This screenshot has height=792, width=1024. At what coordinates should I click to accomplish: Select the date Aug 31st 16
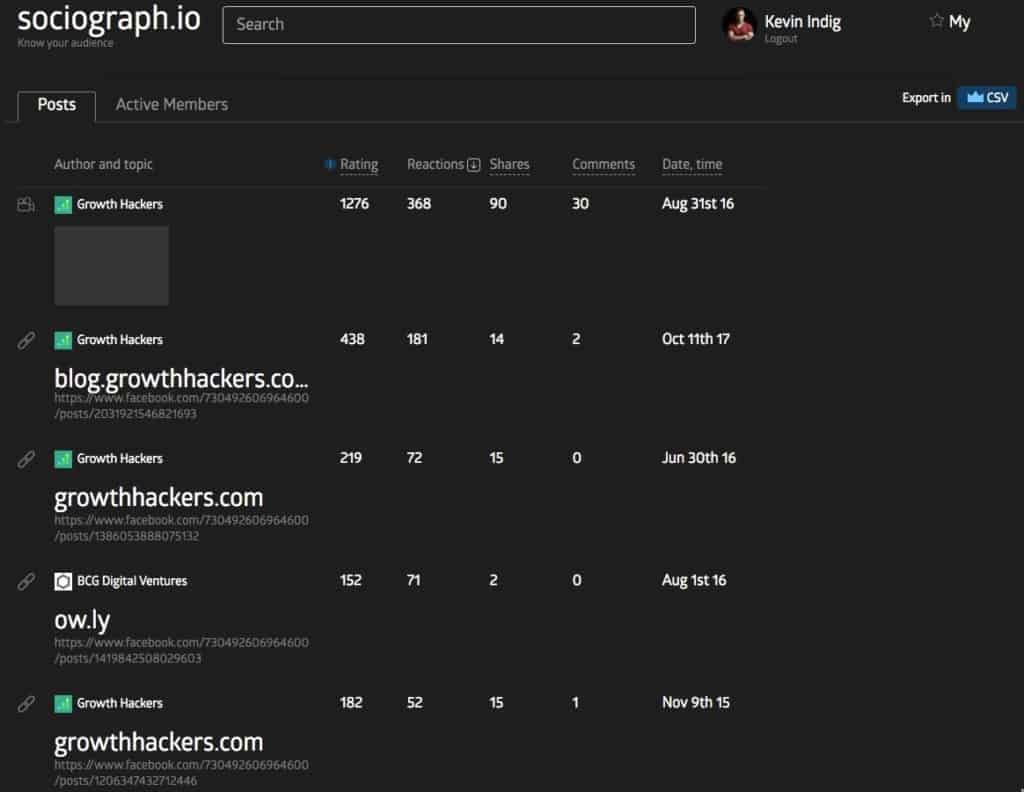point(698,204)
